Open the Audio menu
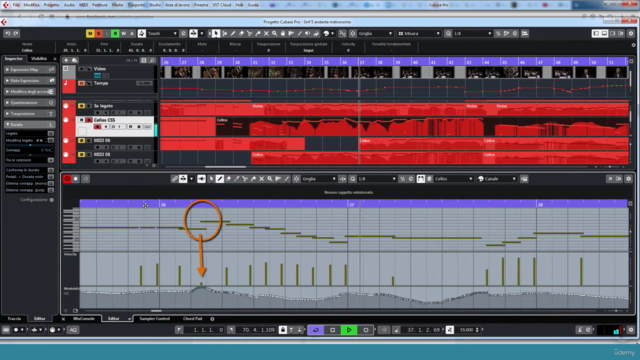The width and height of the screenshot is (640, 360). 69,5
